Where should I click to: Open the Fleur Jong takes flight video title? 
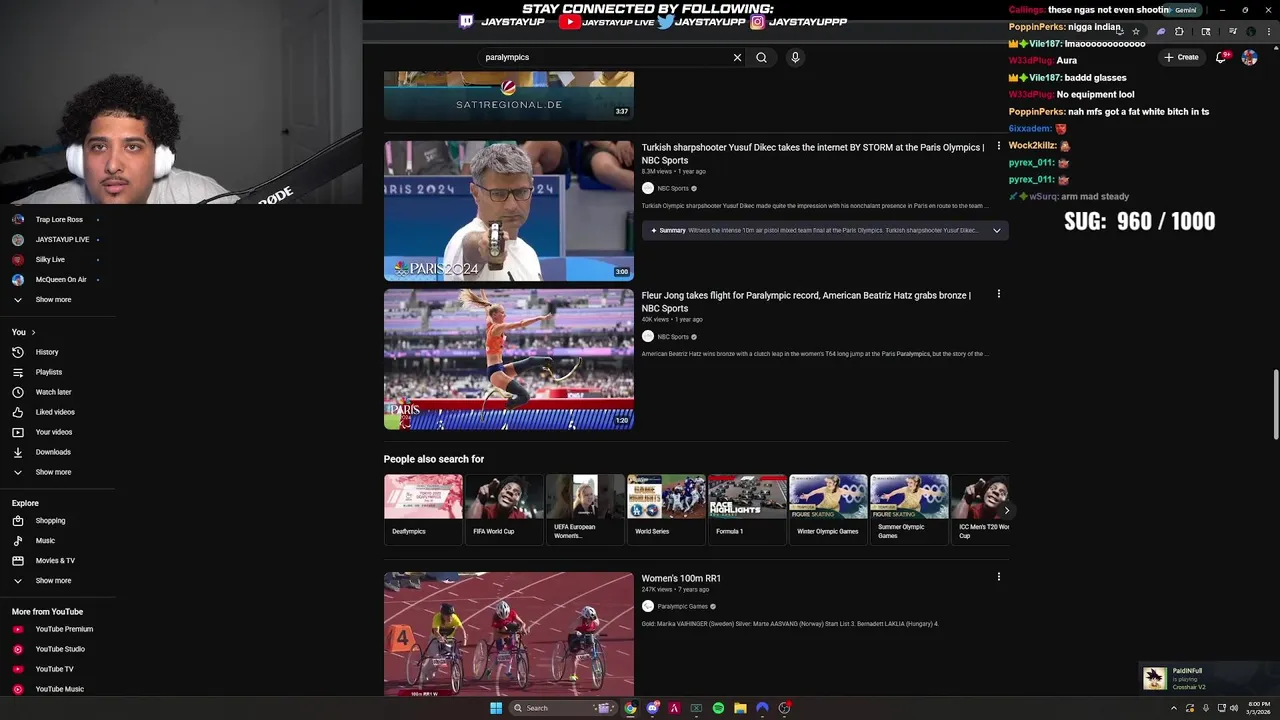pyautogui.click(x=806, y=301)
